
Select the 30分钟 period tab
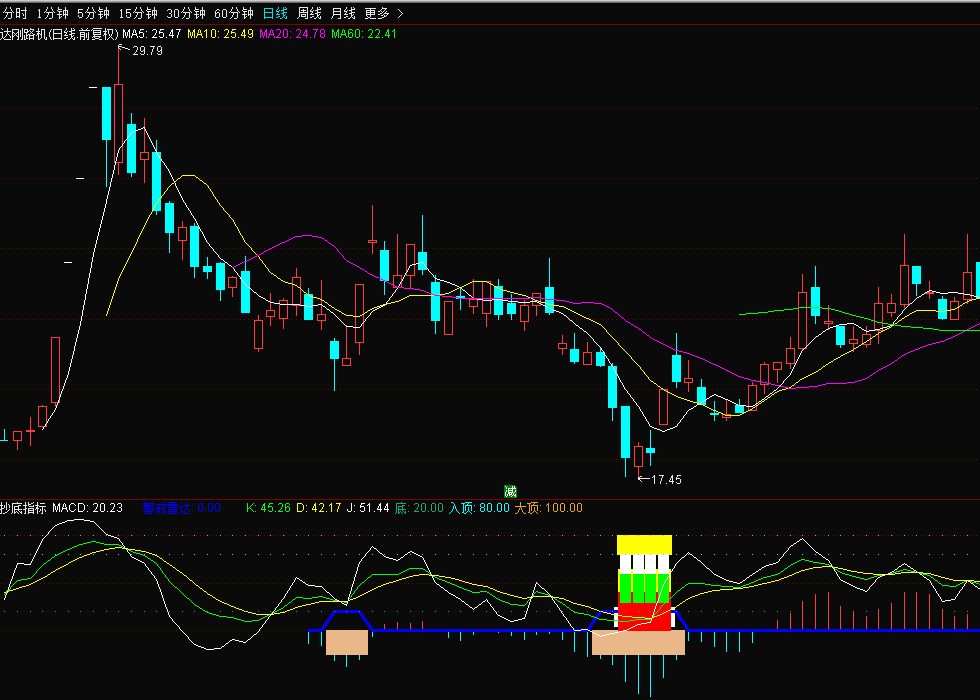click(x=186, y=13)
